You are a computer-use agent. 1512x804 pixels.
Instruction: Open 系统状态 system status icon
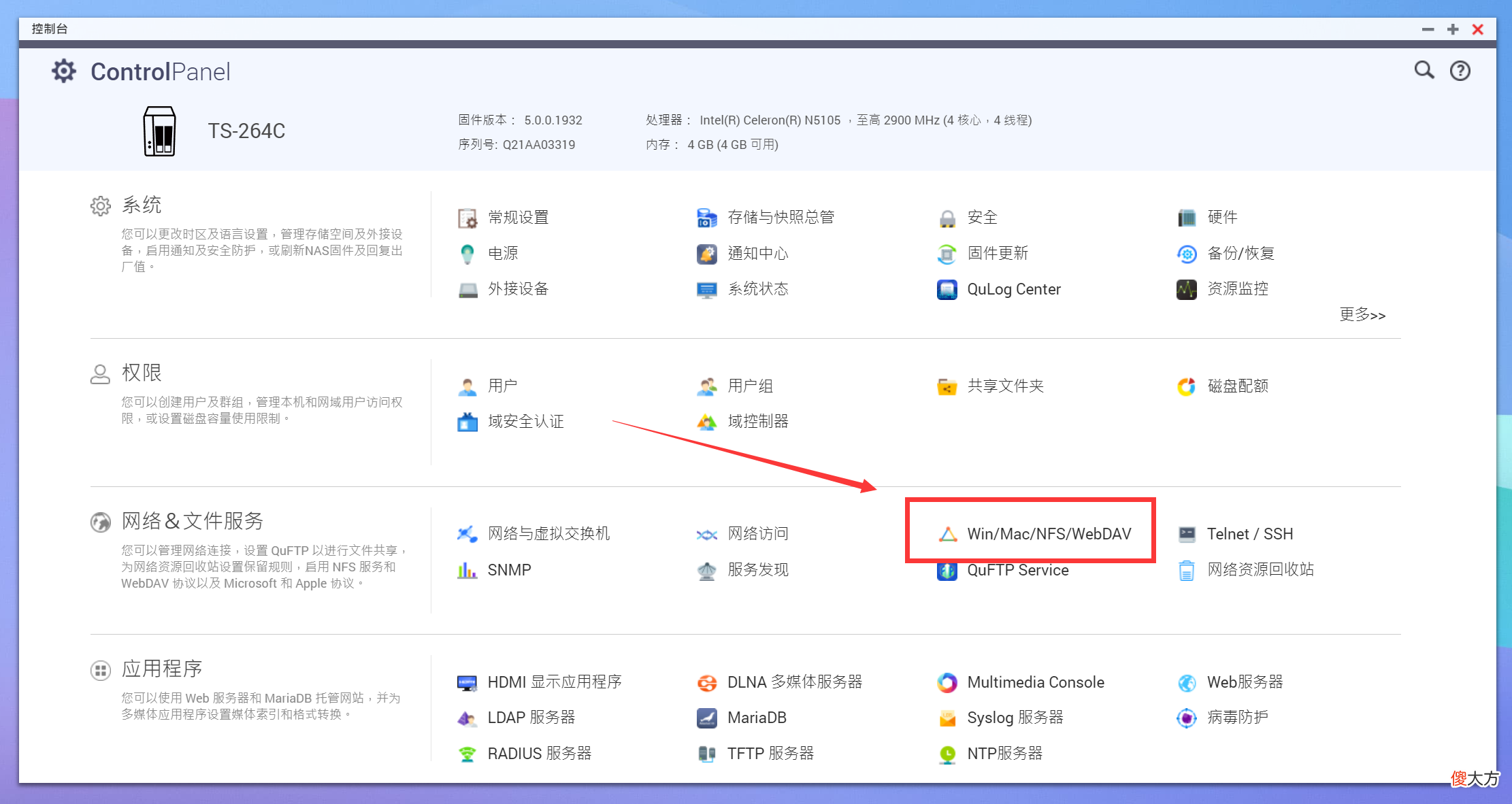tap(707, 290)
